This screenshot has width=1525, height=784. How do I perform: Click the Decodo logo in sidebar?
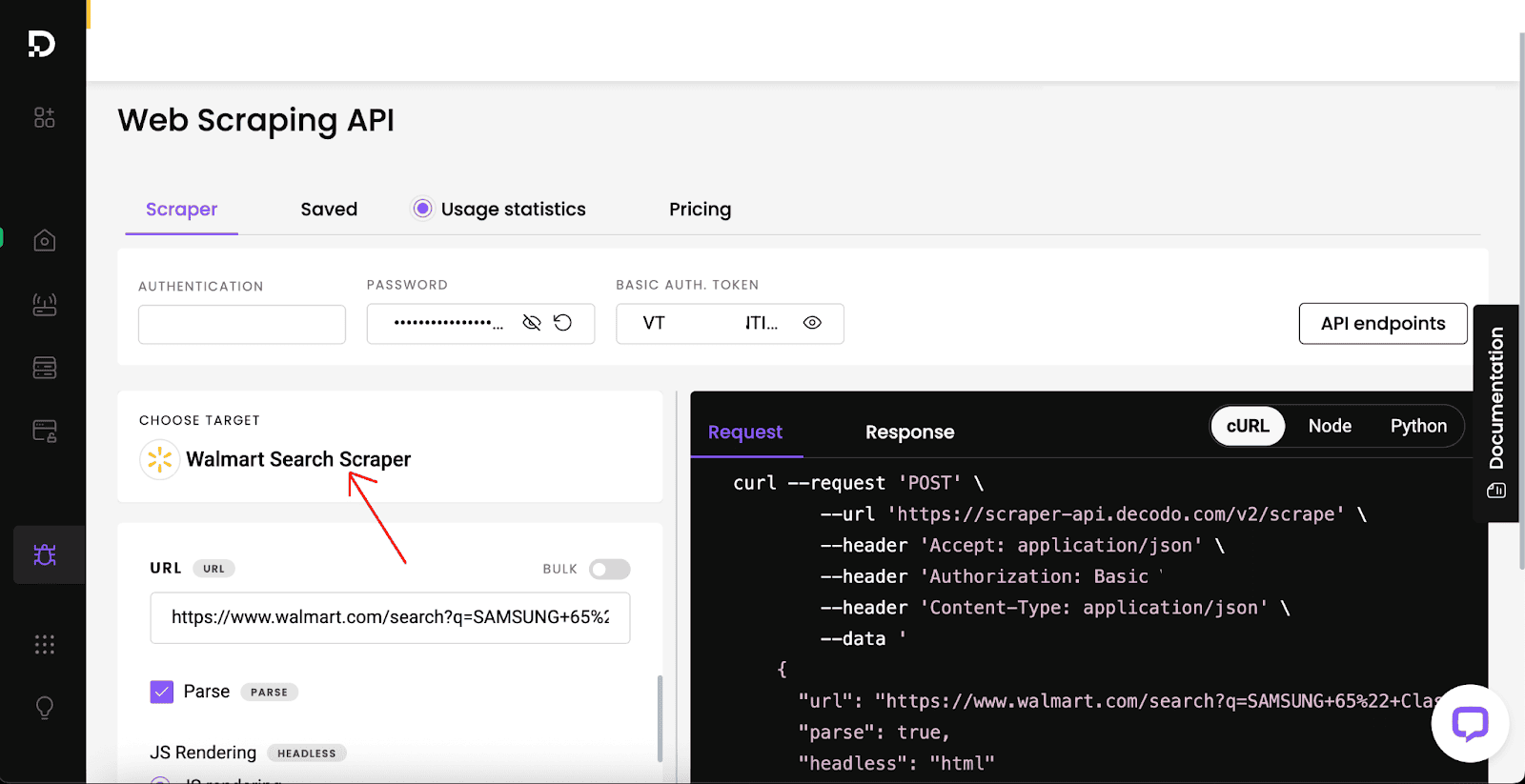coord(42,44)
